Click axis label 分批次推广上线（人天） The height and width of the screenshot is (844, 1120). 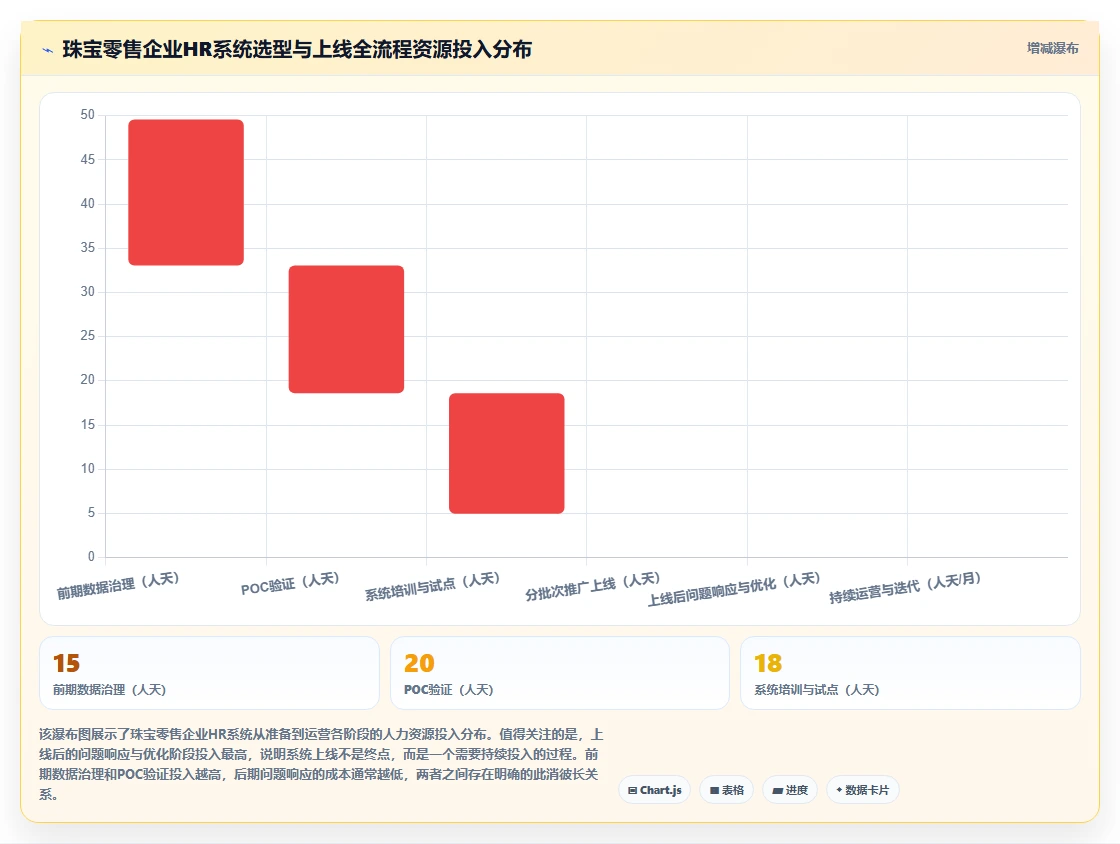(x=592, y=586)
